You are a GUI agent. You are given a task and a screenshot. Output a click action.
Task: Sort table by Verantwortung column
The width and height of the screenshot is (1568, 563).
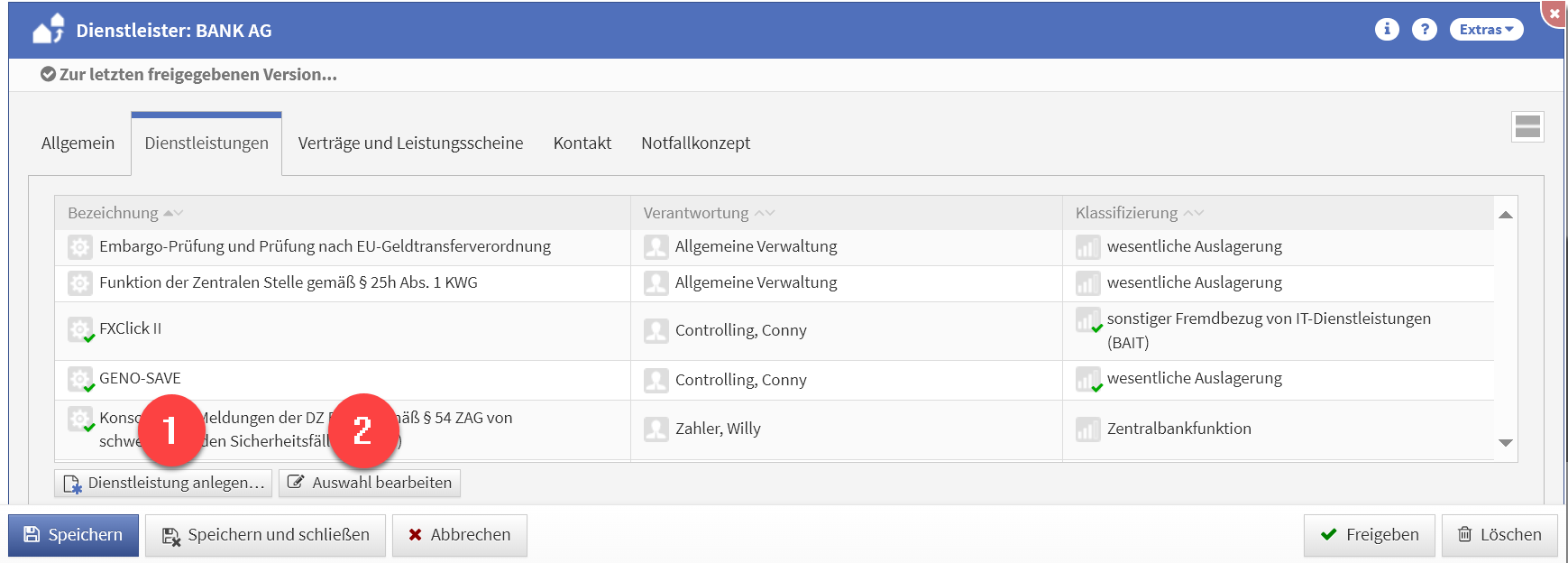coord(696,213)
